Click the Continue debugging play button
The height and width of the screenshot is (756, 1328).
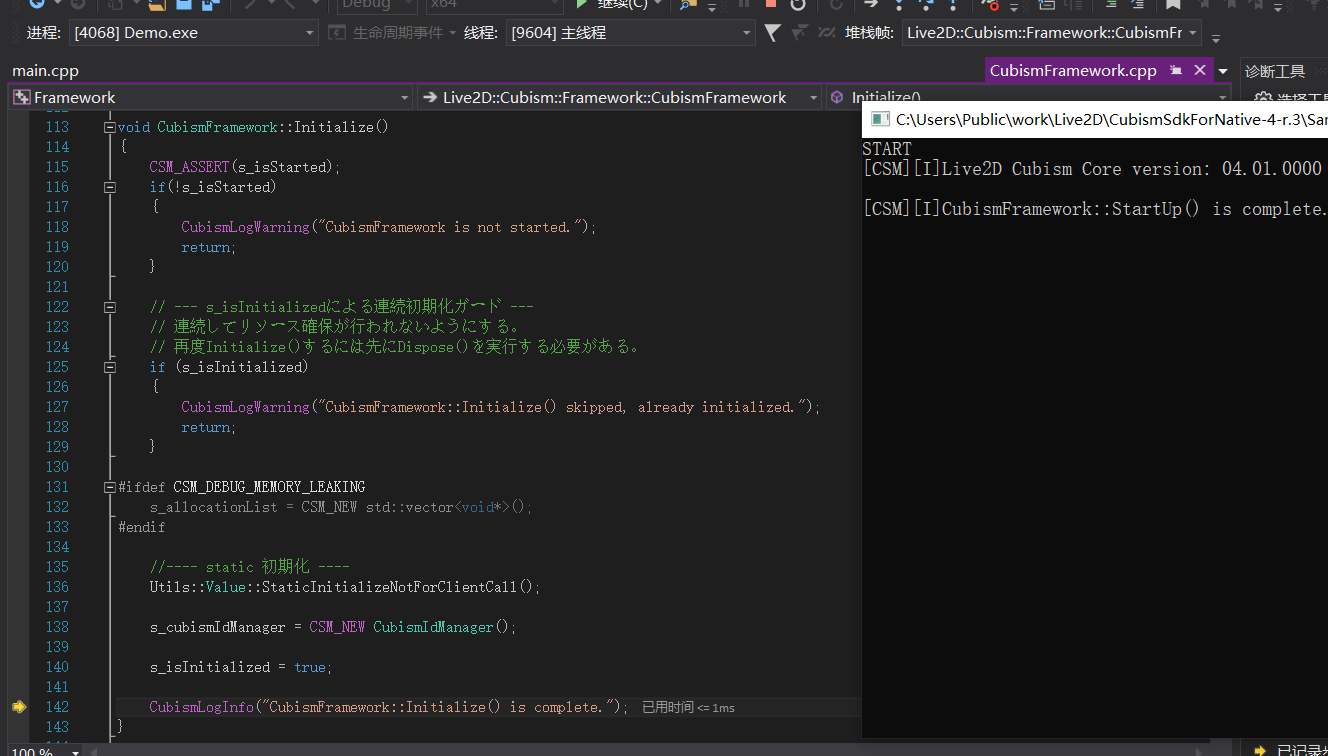point(581,4)
